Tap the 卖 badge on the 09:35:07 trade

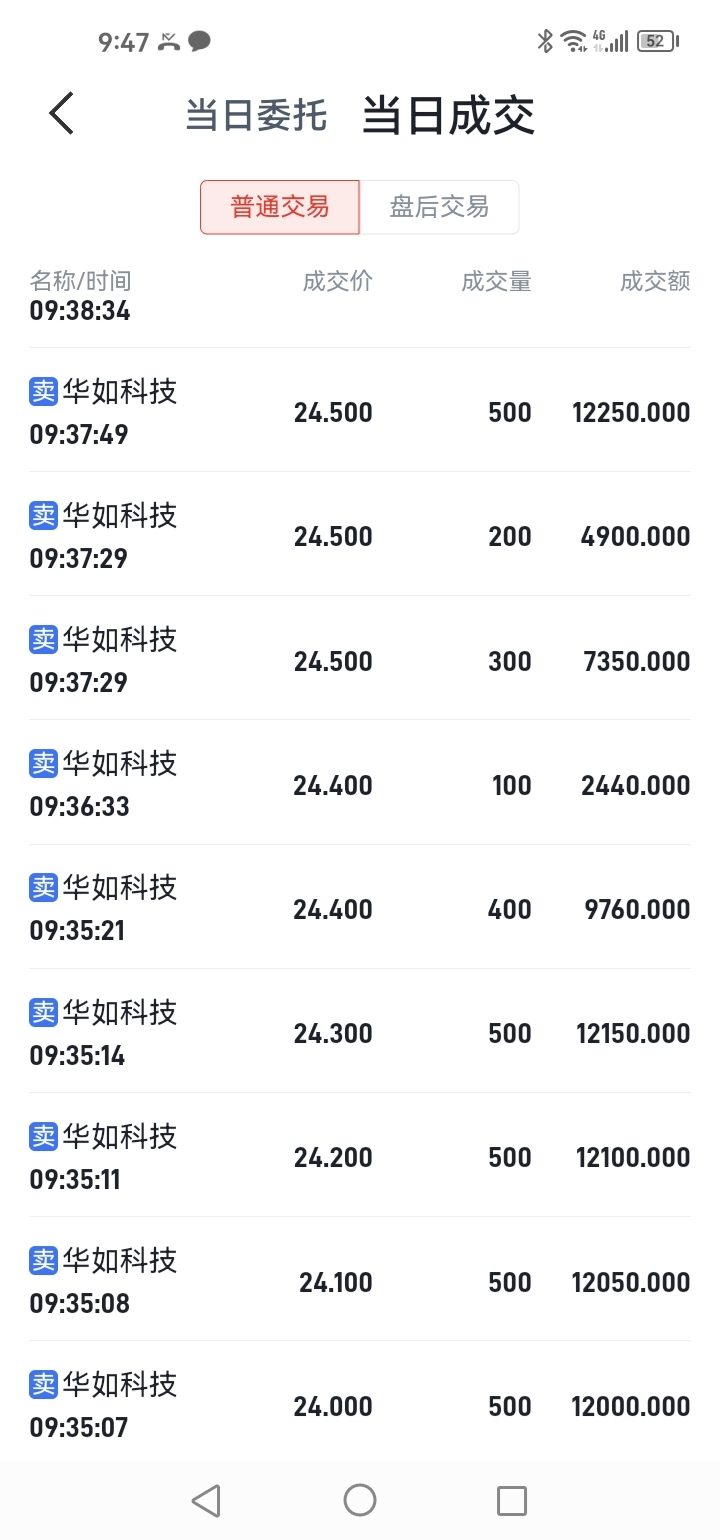click(43, 1384)
